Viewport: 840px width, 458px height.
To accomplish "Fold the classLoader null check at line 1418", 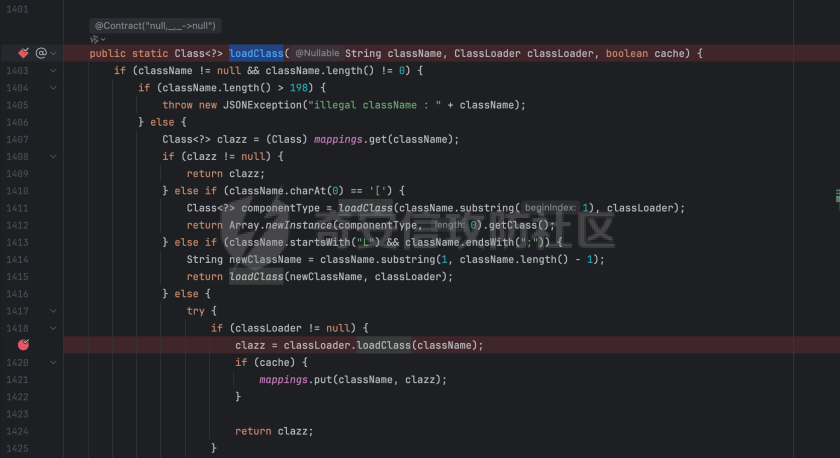I will tap(54, 328).
